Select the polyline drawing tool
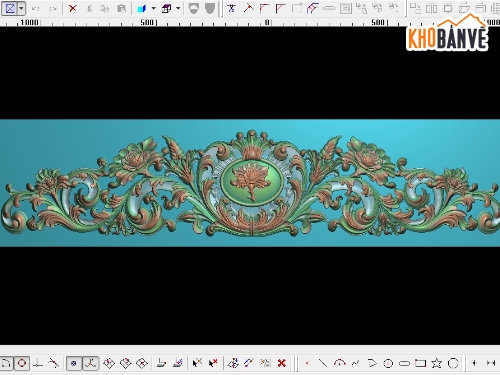Image resolution: width=500 pixels, height=375 pixels. tap(372, 363)
